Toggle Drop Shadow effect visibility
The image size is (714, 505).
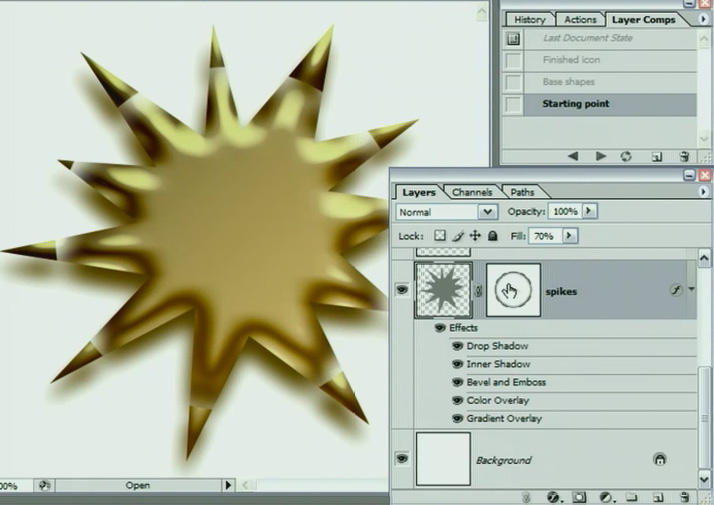[457, 346]
